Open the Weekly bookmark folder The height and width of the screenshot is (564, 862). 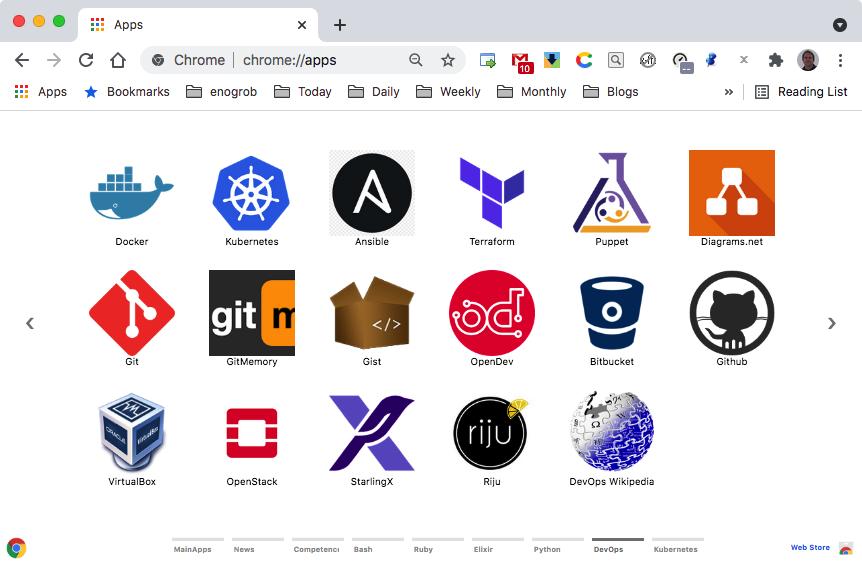[x=448, y=92]
